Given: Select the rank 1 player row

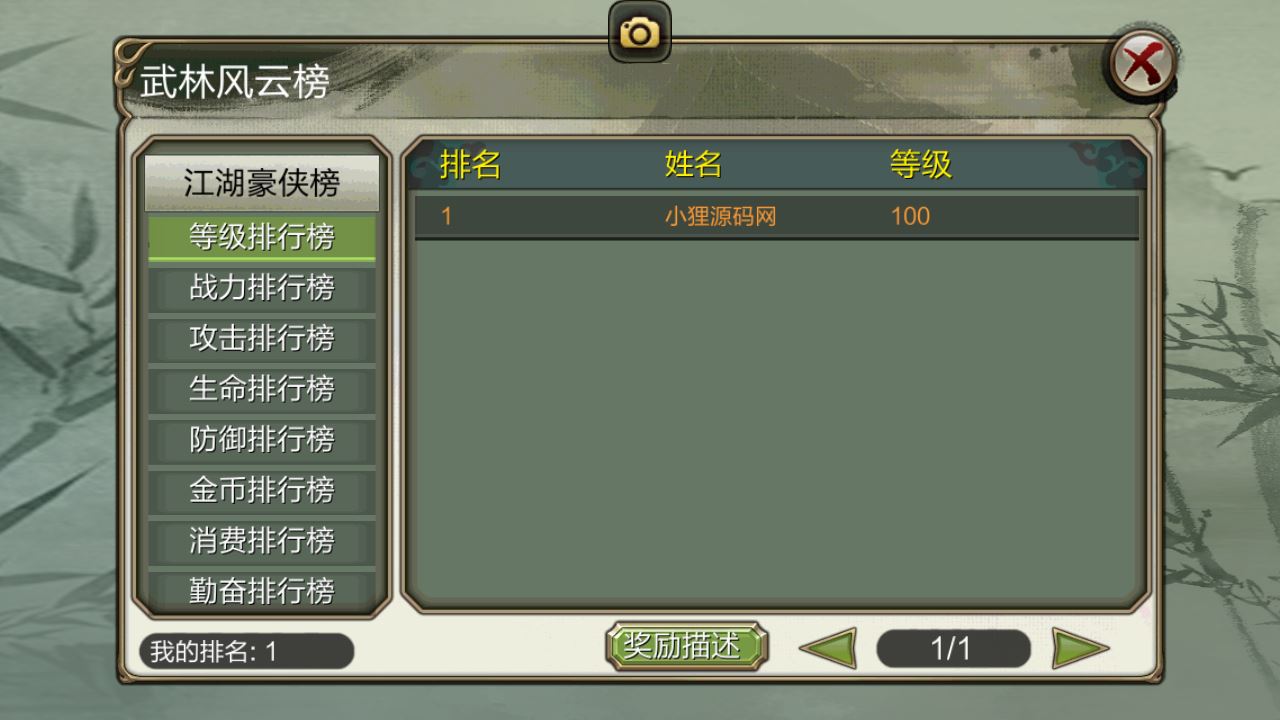Looking at the screenshot, I should click(777, 216).
